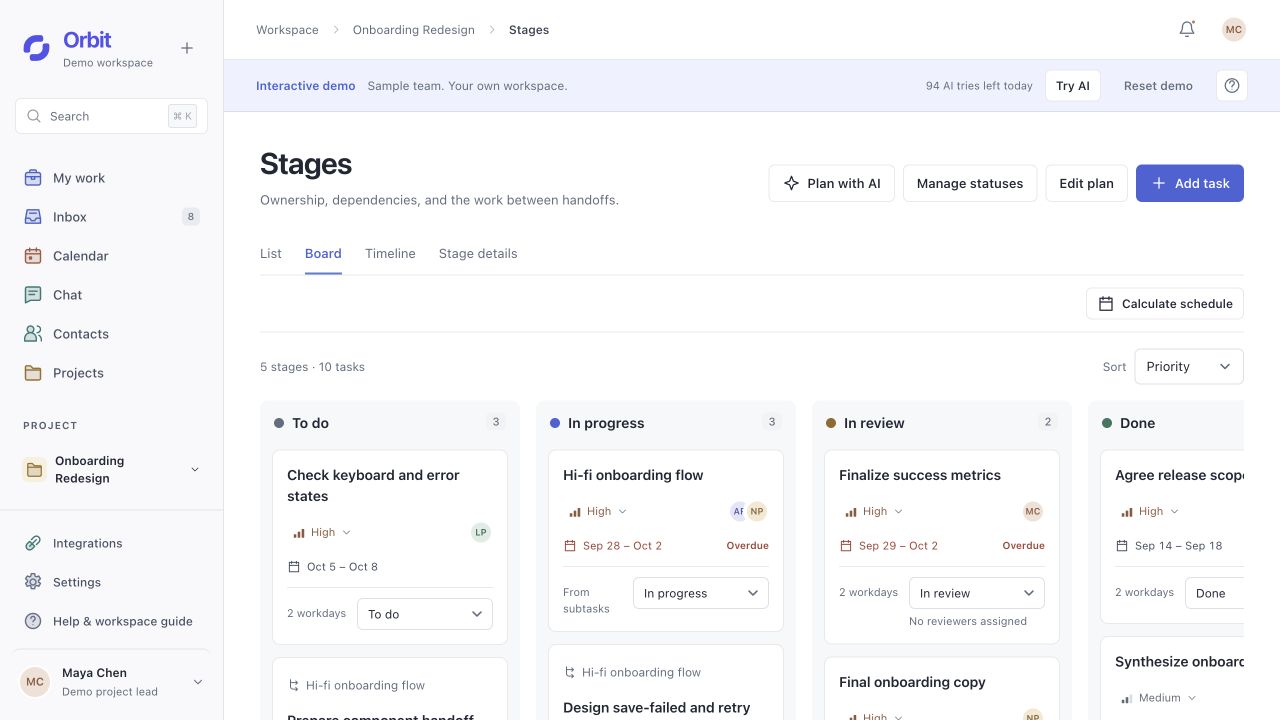Switch to the List tab
The width and height of the screenshot is (1280, 720).
point(271,254)
